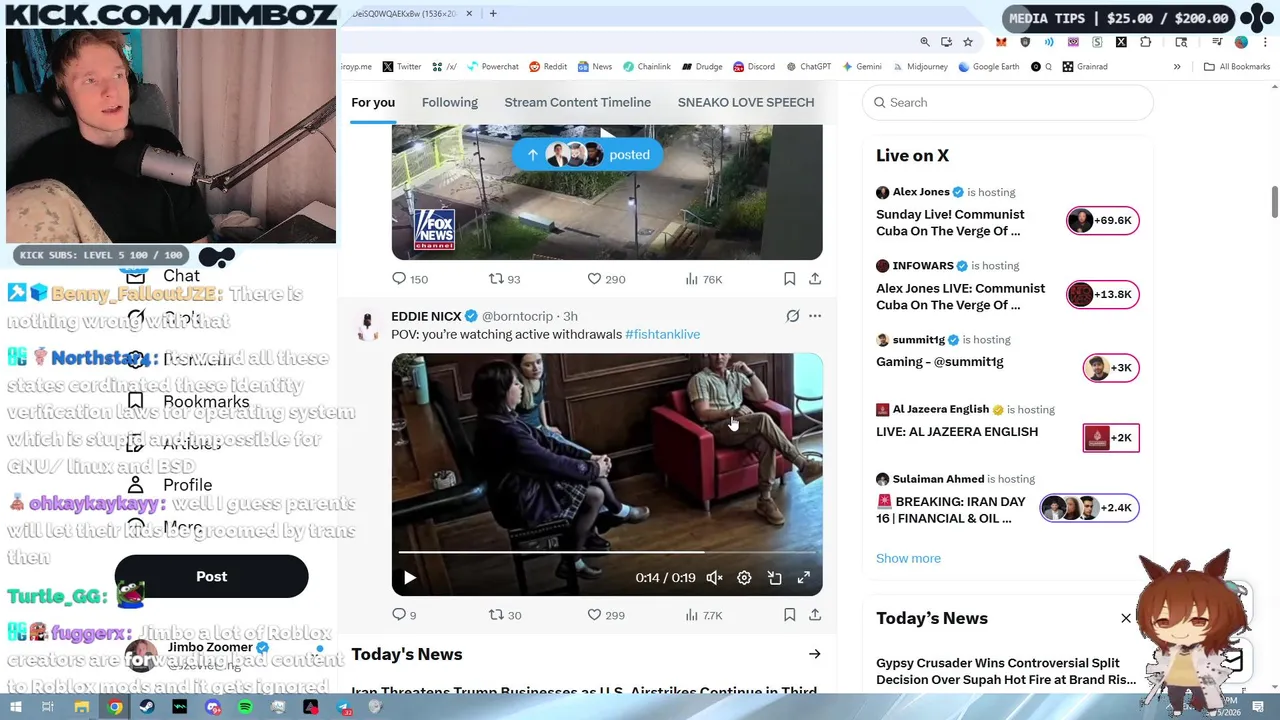This screenshot has width=1280, height=720.
Task: View 76K views analytics icon
Action: coord(704,279)
